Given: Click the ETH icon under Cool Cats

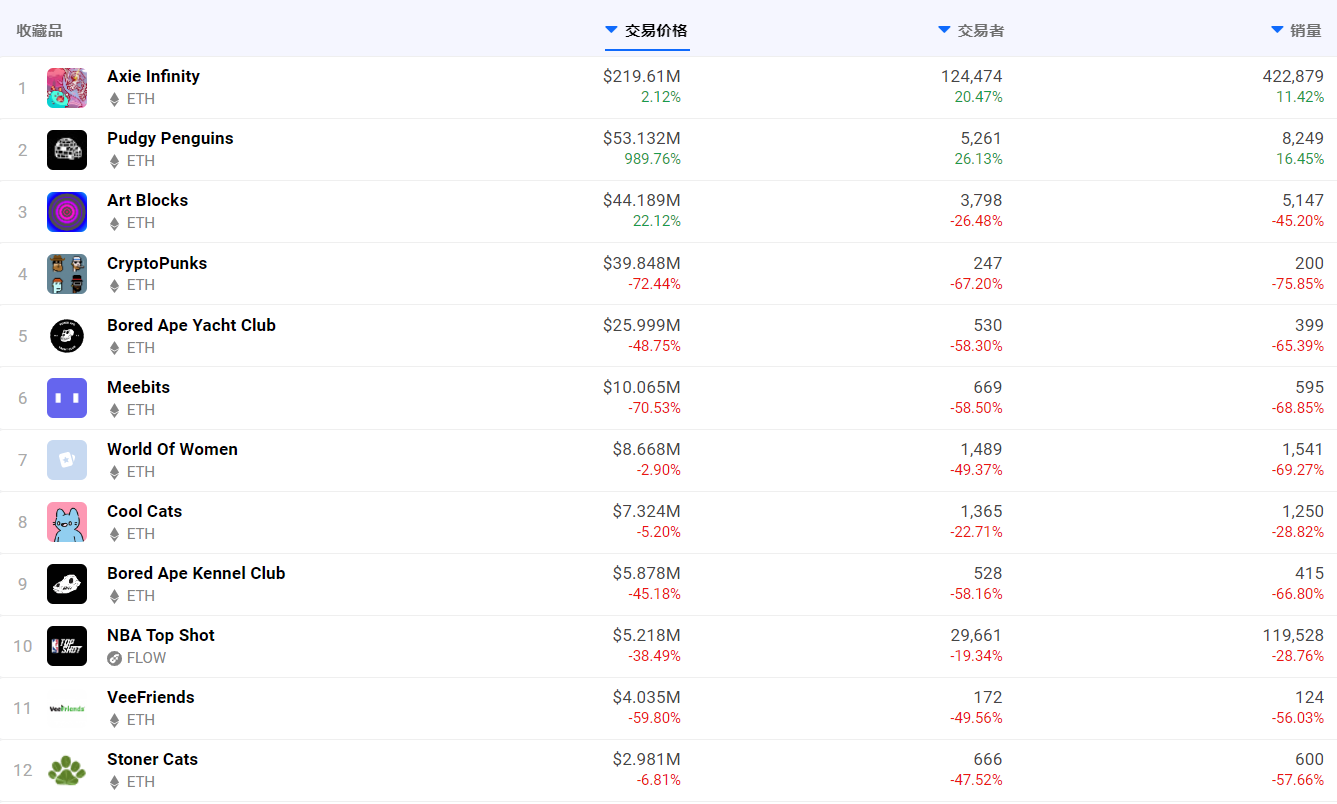Looking at the screenshot, I should pyautogui.click(x=114, y=534).
